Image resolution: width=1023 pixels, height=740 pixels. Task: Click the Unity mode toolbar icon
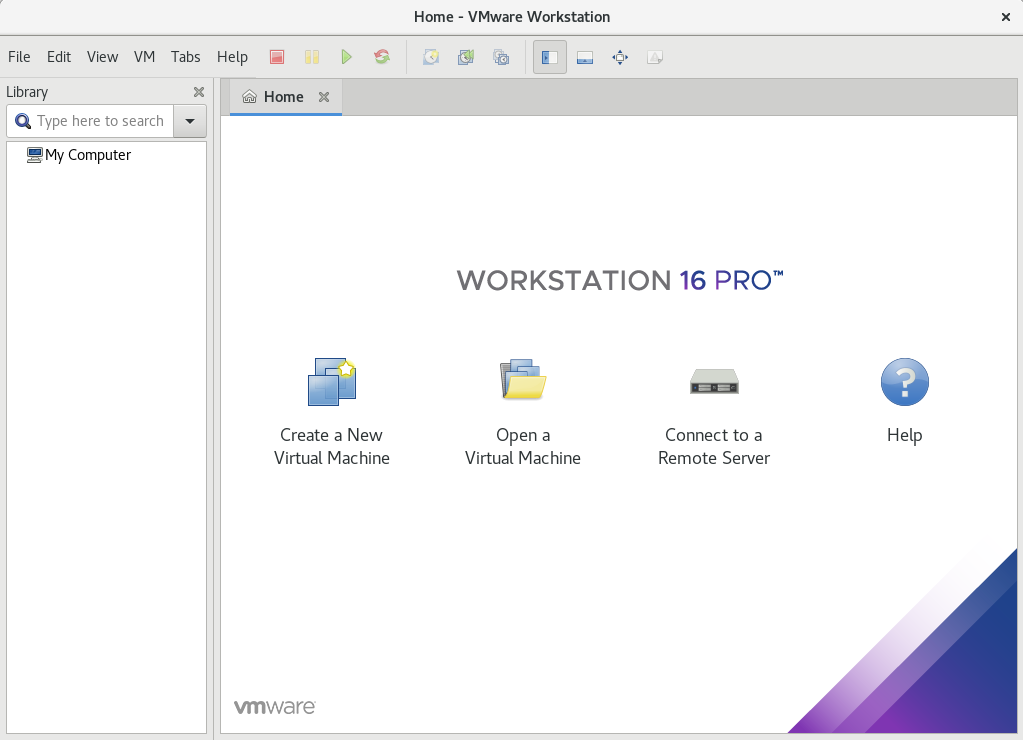(655, 57)
